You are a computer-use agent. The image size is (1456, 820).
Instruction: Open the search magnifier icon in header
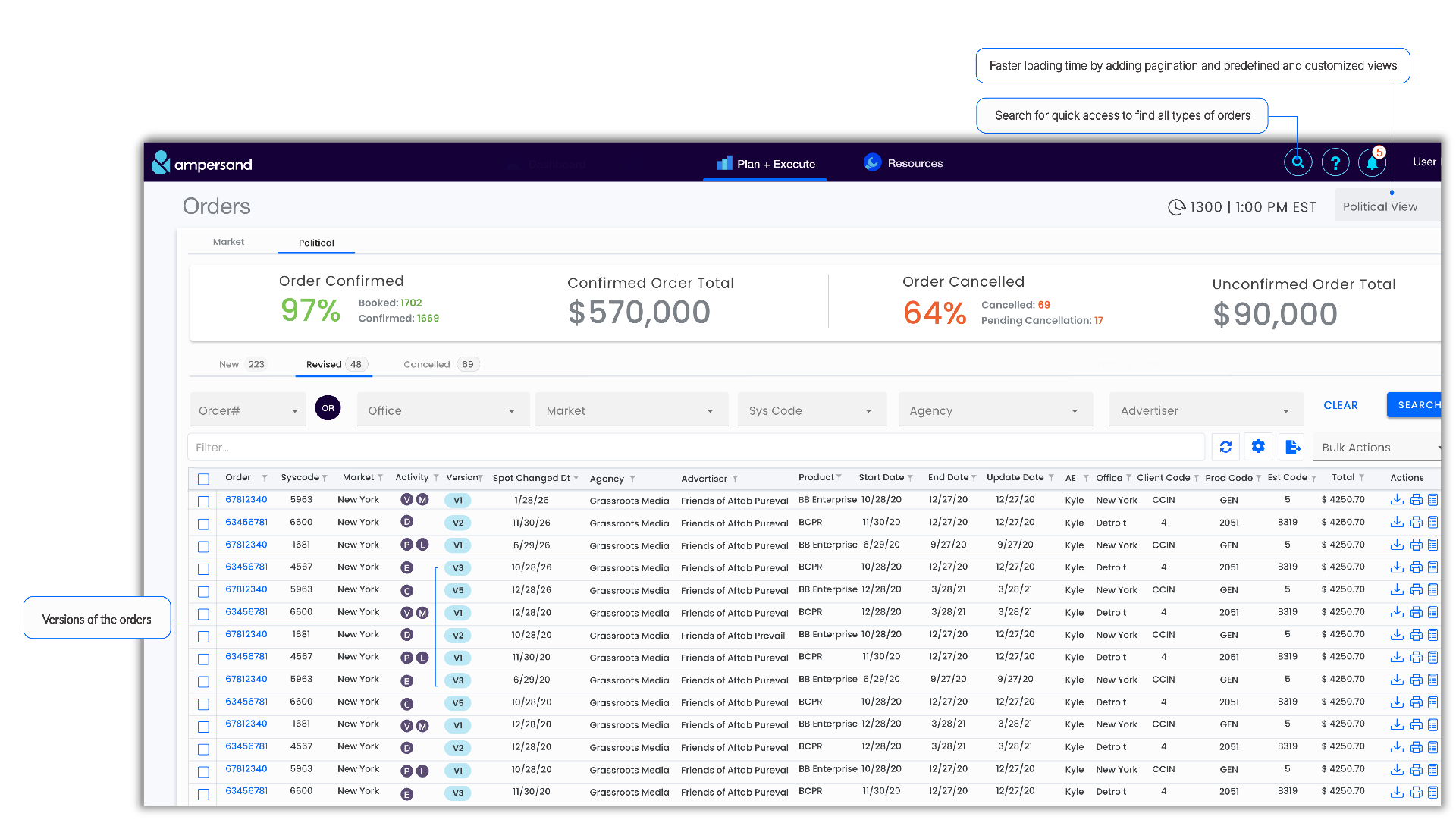coord(1298,162)
